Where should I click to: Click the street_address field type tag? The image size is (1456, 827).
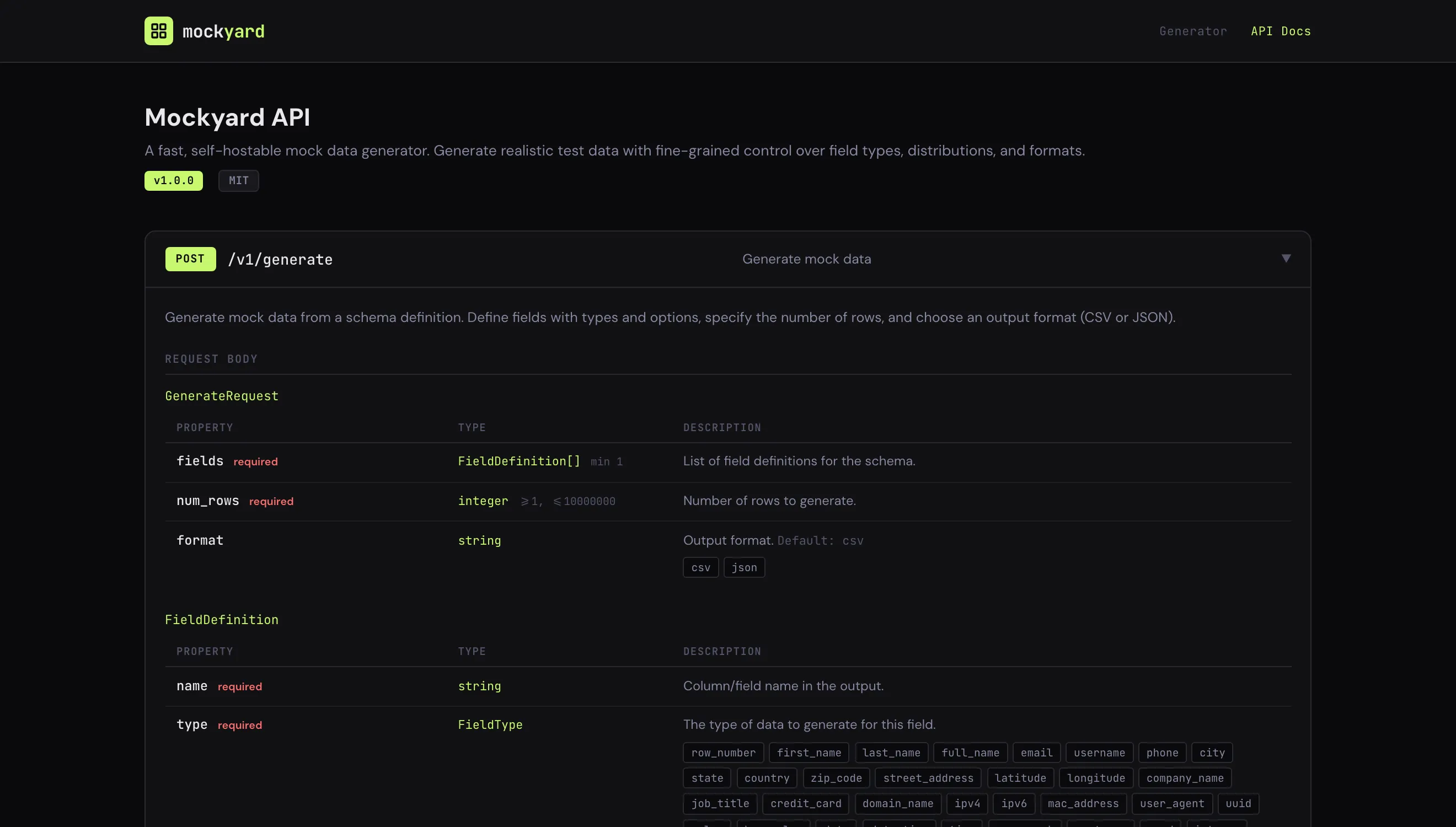928,778
